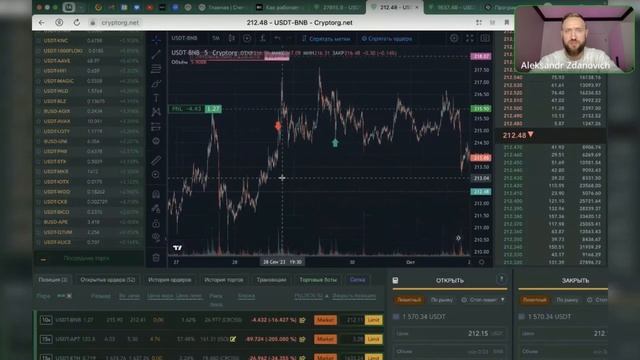Toggle stay in drawing mode
The width and height of the screenshot is (640, 360).
click(156, 209)
